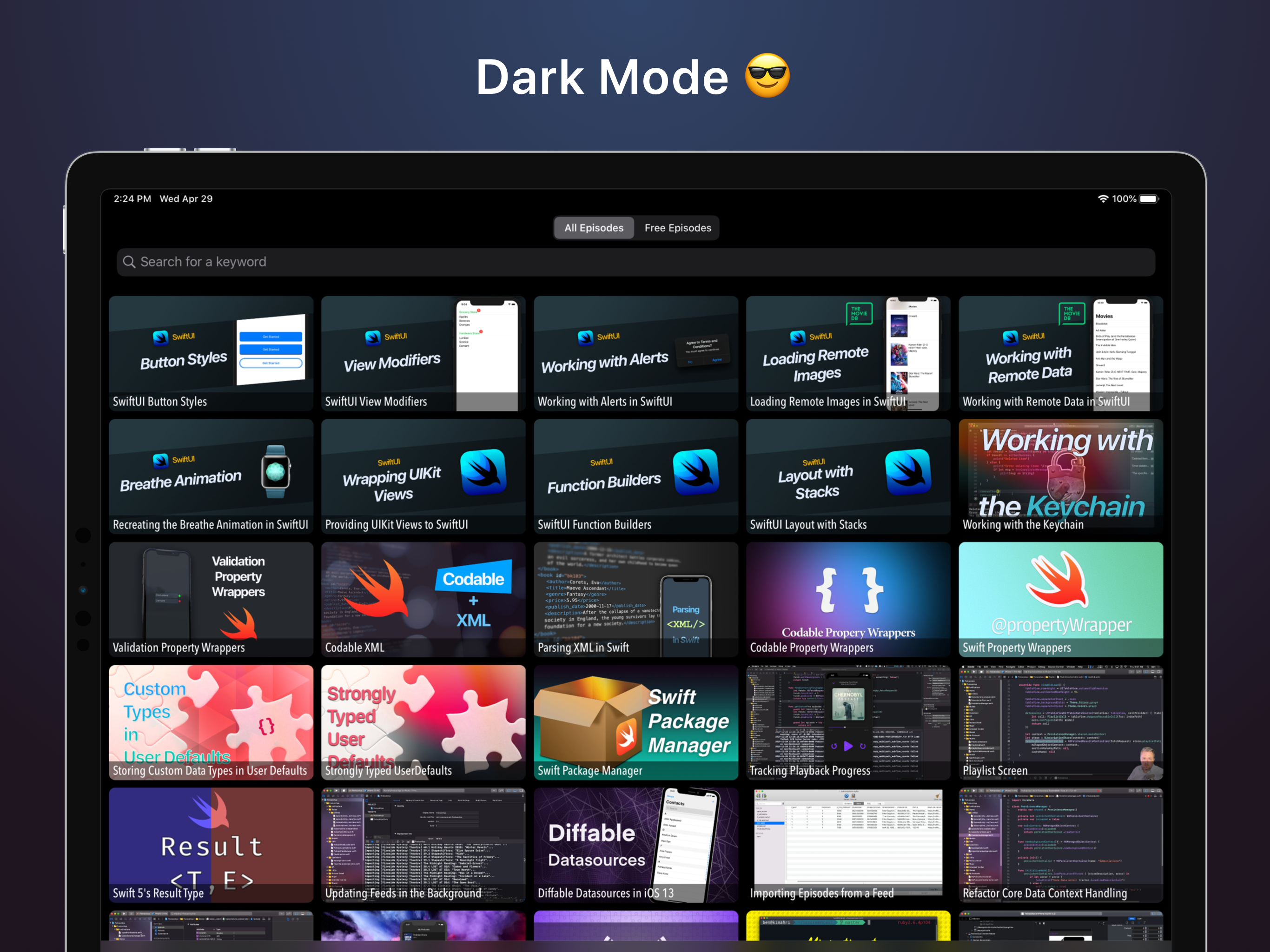Viewport: 1270px width, 952px height.
Task: Open Diffable Datasources in iOS 13 episode
Action: click(635, 845)
